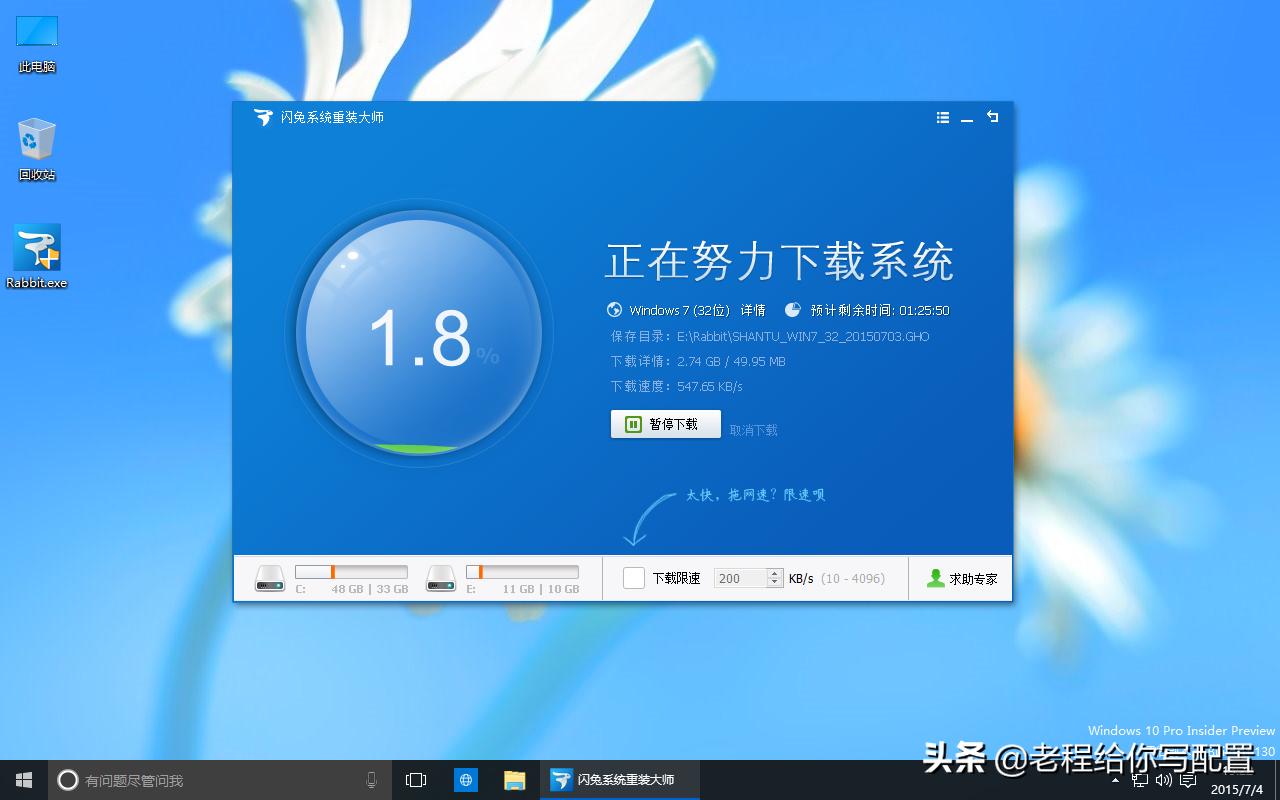Image resolution: width=1280 pixels, height=800 pixels.
Task: Click the 闪兔 rabbit logo in the title bar
Action: tap(262, 117)
